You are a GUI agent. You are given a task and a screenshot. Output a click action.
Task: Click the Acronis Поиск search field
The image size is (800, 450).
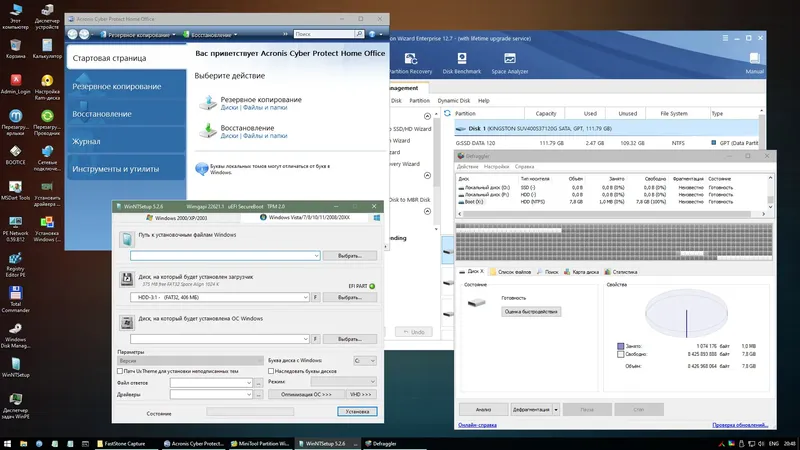pyautogui.click(x=323, y=34)
